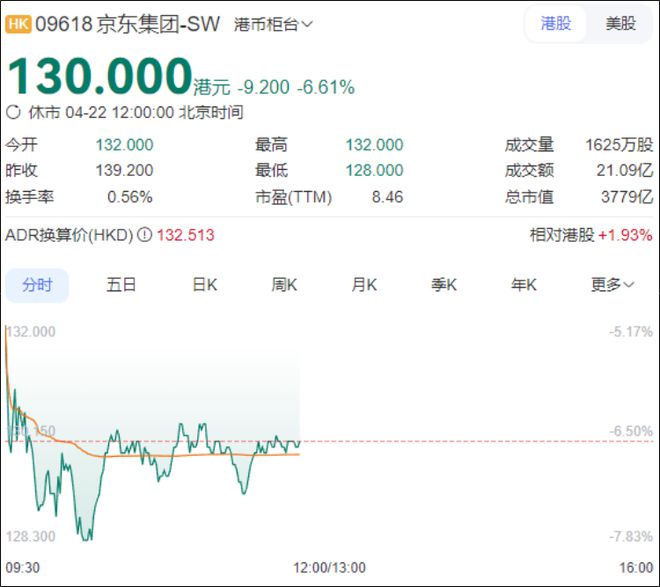This screenshot has height=587, width=660.
Task: Expand the 更多 chart options
Action: click(612, 285)
